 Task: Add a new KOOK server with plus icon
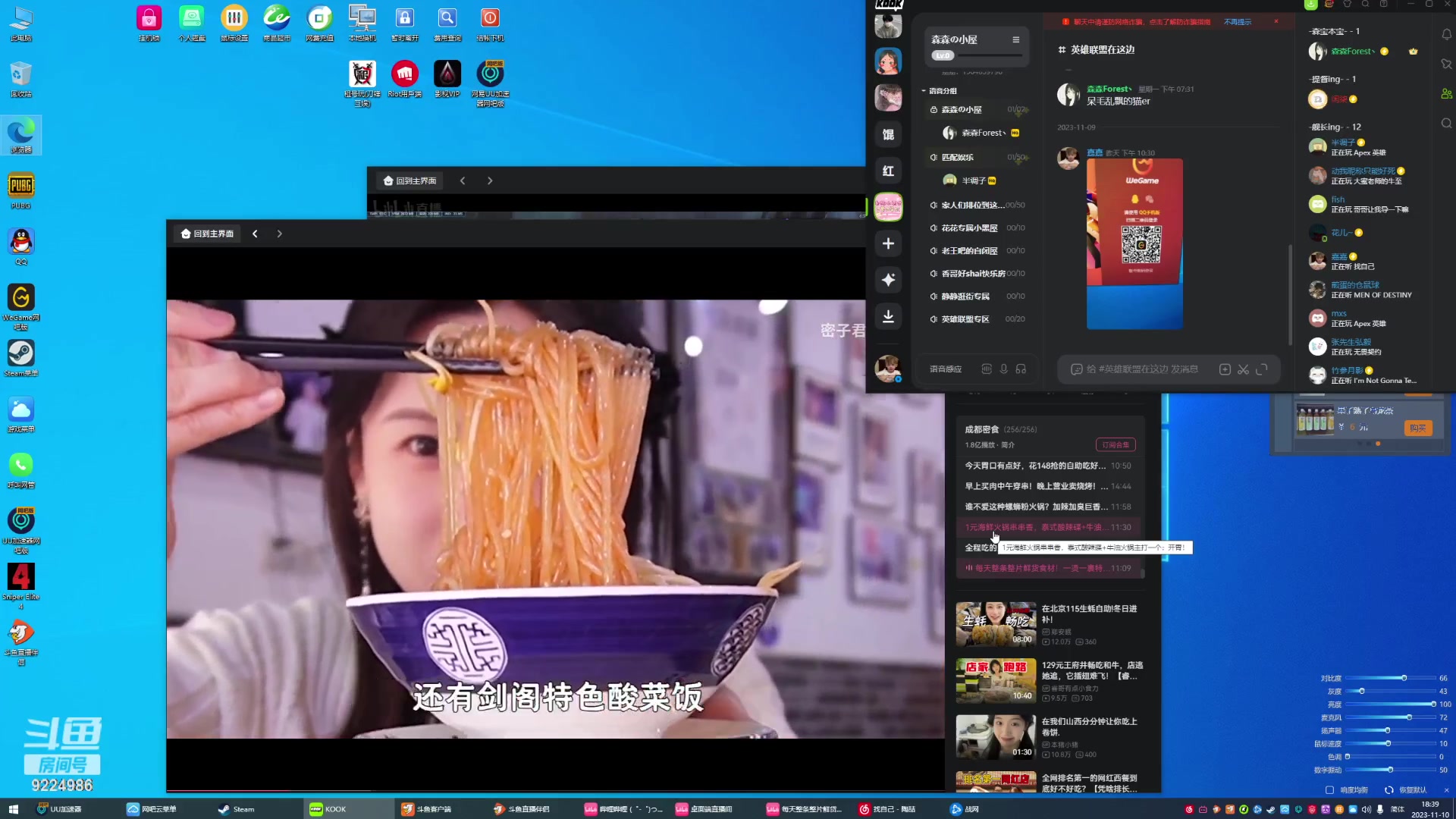(x=888, y=243)
